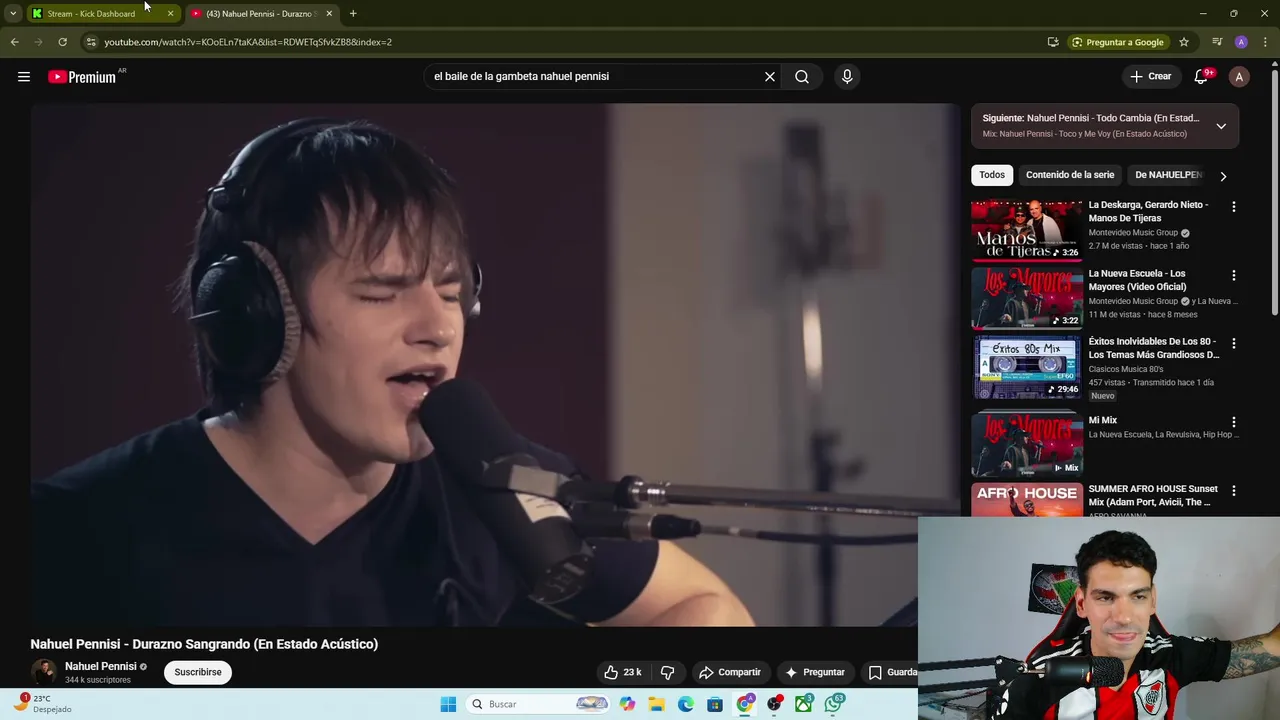Open the Windows Start menu
This screenshot has height=720, width=1280.
point(448,704)
